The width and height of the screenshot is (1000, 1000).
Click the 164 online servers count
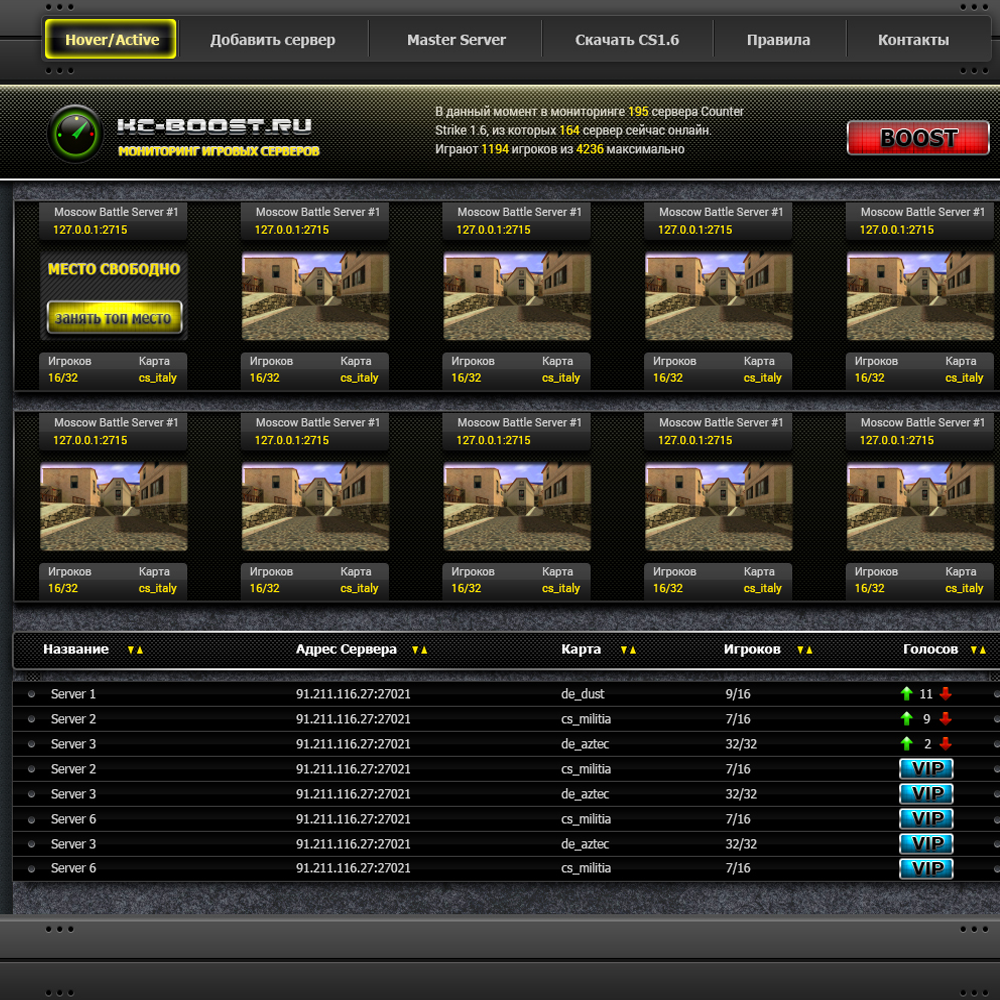coord(569,130)
